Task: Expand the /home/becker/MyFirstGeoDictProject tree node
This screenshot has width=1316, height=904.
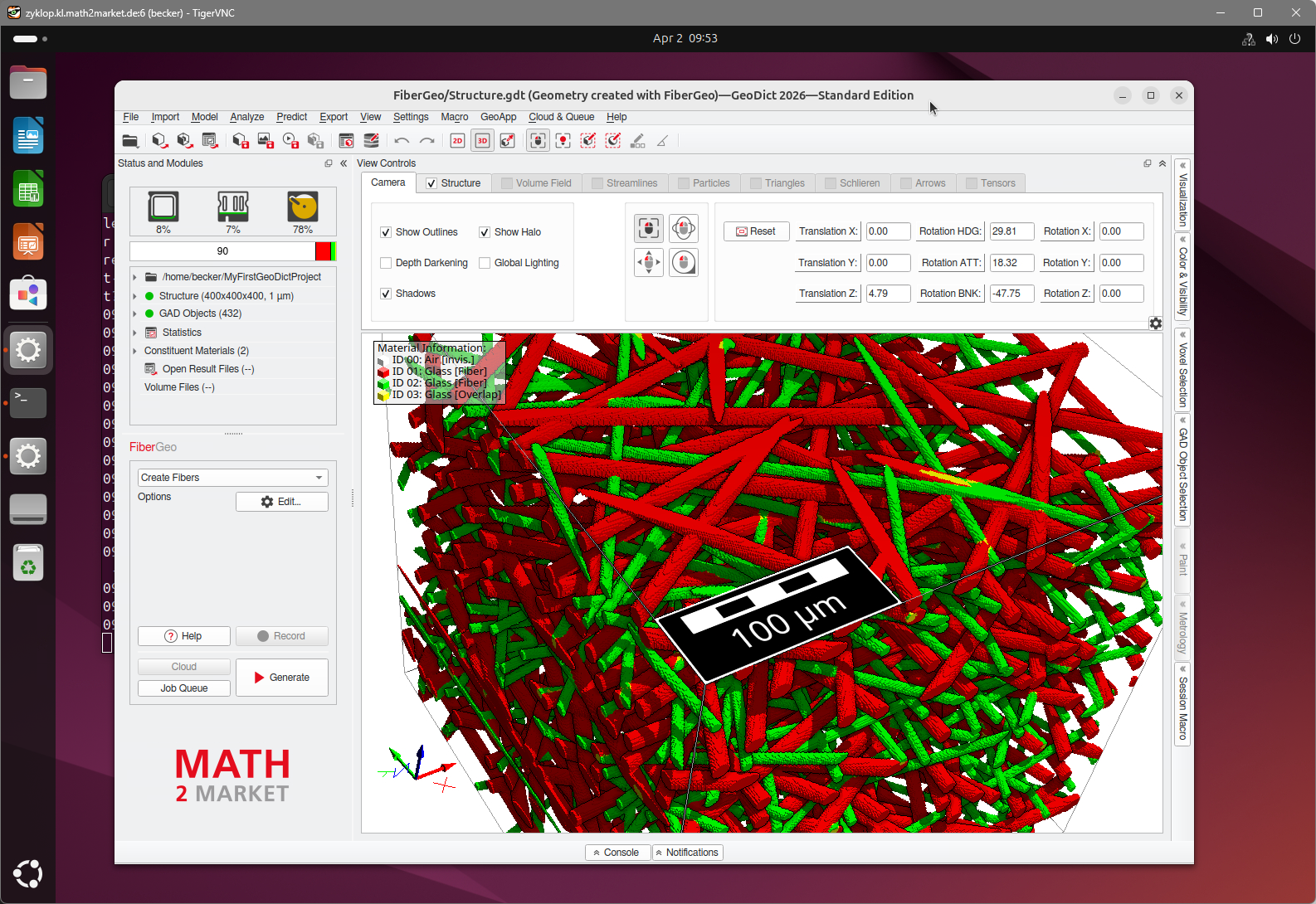Action: [134, 277]
